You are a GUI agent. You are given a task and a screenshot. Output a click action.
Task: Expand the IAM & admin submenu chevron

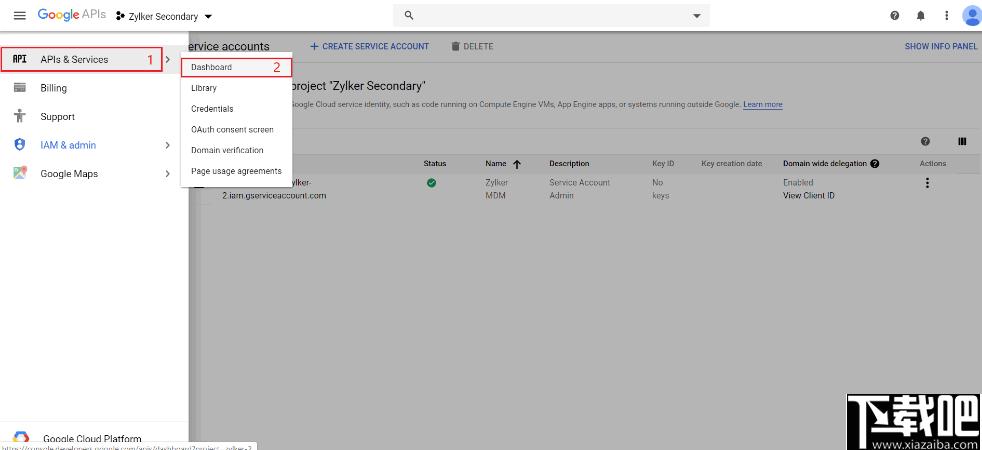(x=167, y=145)
